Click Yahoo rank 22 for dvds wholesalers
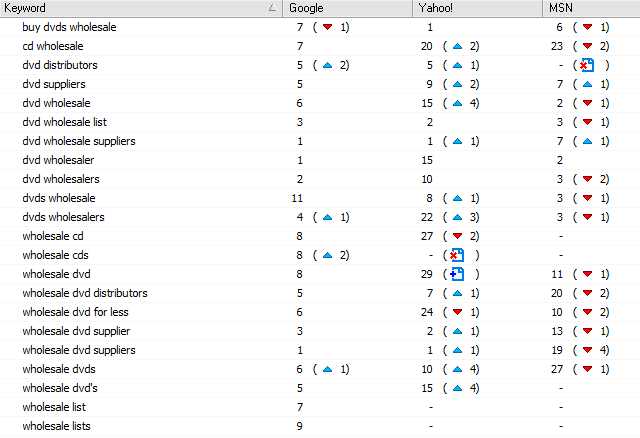Image resolution: width=640 pixels, height=438 pixels. tap(427, 217)
